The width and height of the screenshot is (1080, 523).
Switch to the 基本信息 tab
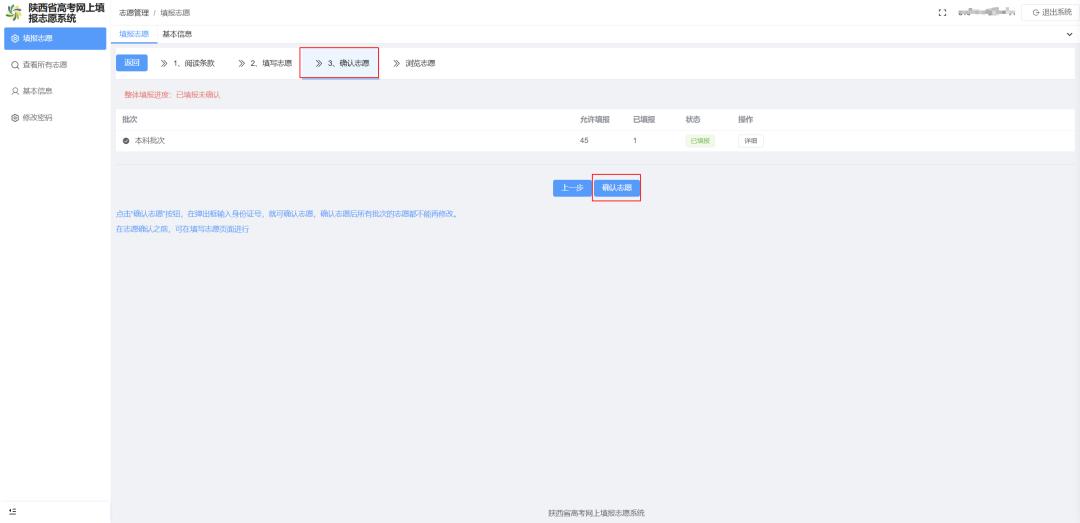tap(177, 35)
